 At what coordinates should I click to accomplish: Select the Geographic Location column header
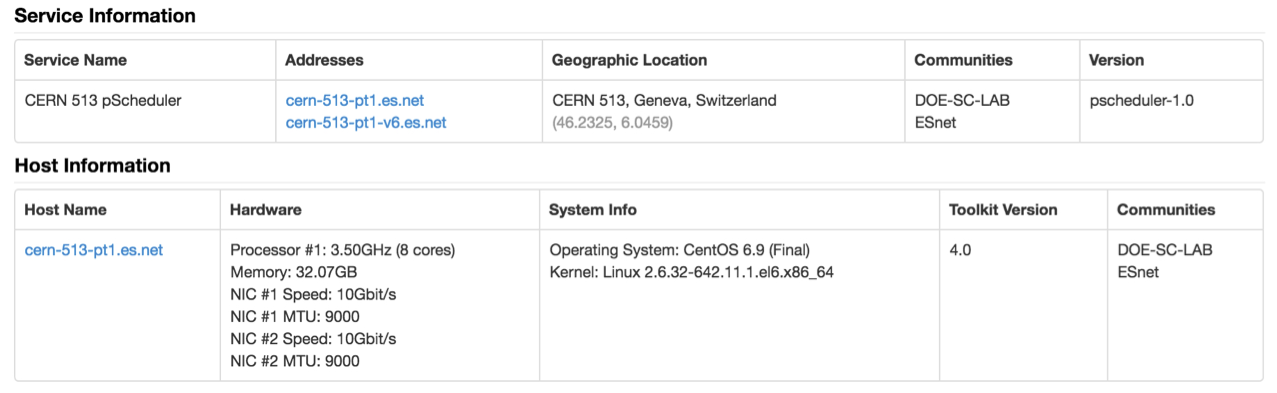tap(629, 60)
